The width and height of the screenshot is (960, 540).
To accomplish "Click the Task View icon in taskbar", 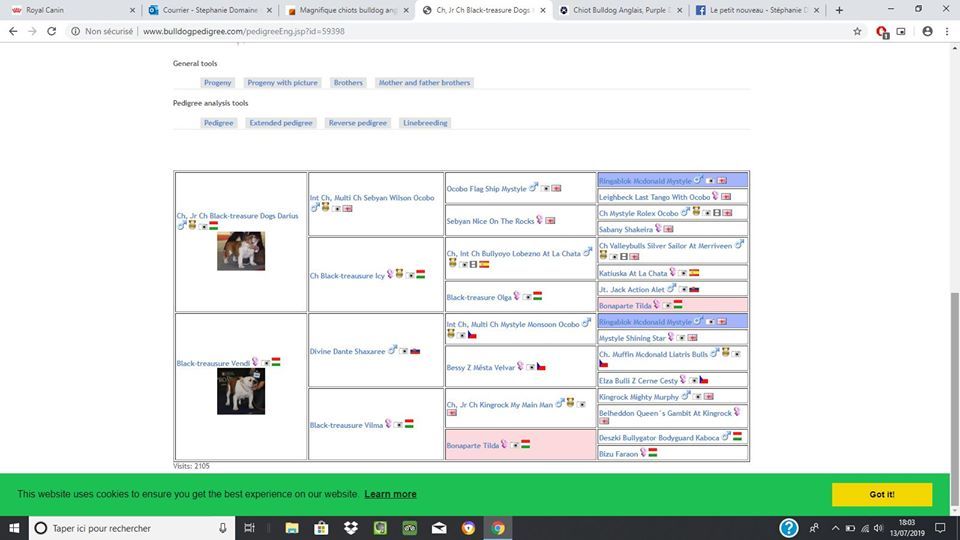I will click(250, 528).
